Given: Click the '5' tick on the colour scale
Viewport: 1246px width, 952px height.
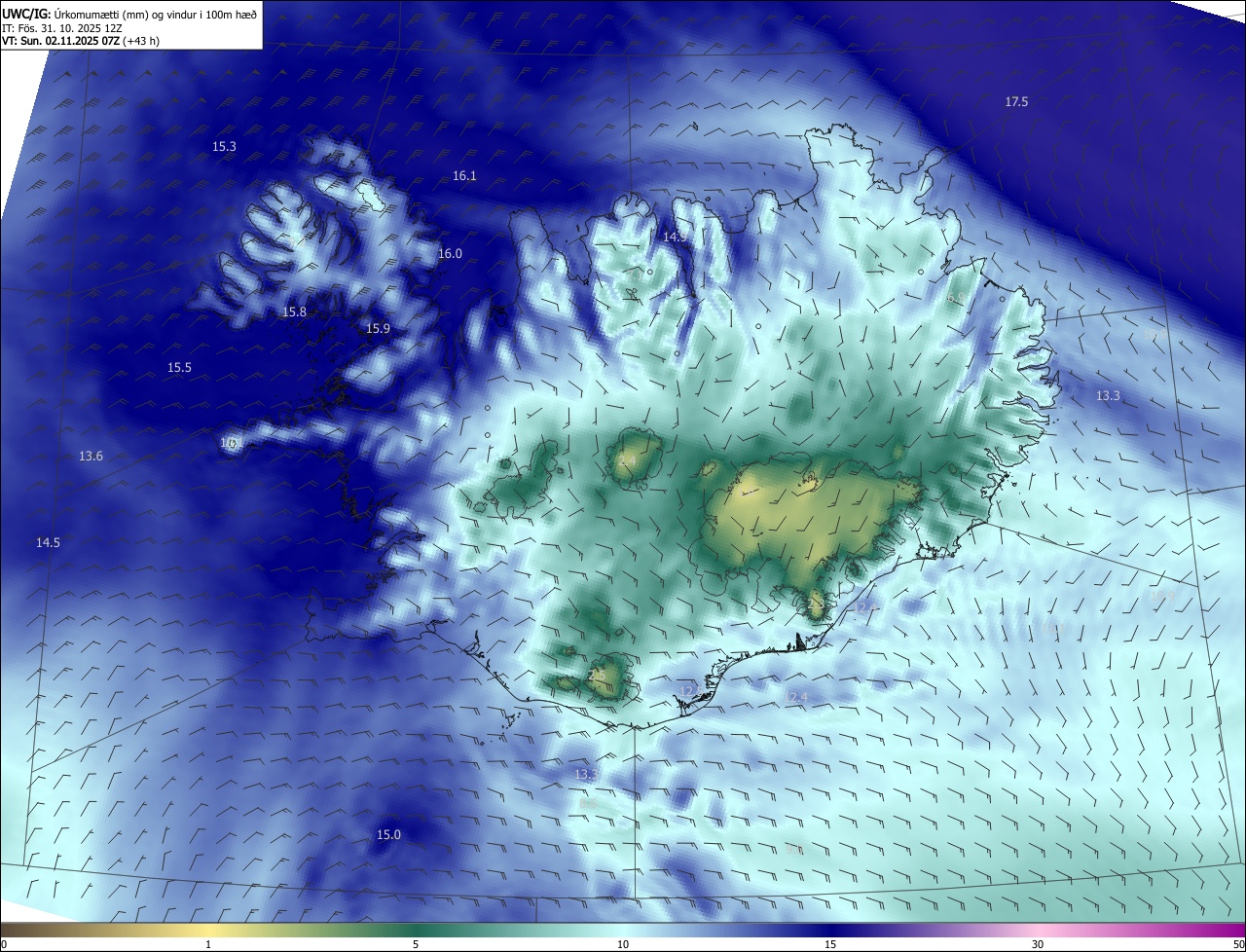Looking at the screenshot, I should tap(416, 944).
